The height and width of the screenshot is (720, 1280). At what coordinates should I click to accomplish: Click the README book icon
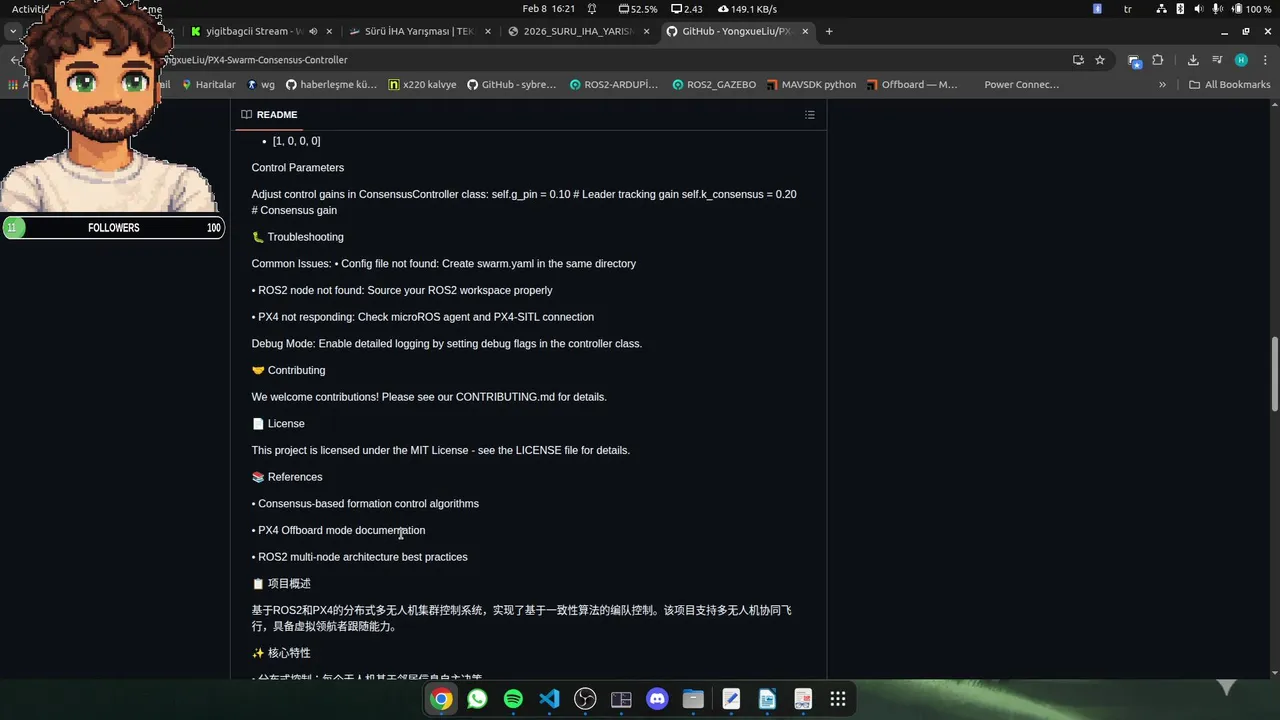point(247,115)
